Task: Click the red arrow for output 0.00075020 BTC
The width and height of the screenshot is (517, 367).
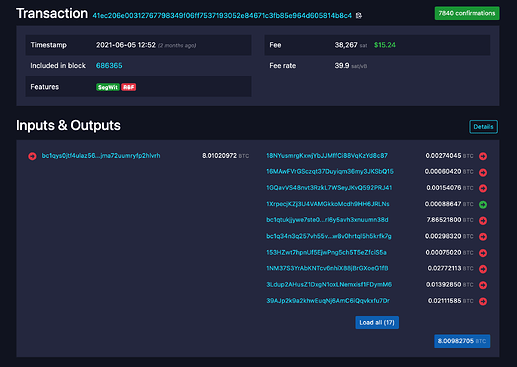Action: pos(483,253)
